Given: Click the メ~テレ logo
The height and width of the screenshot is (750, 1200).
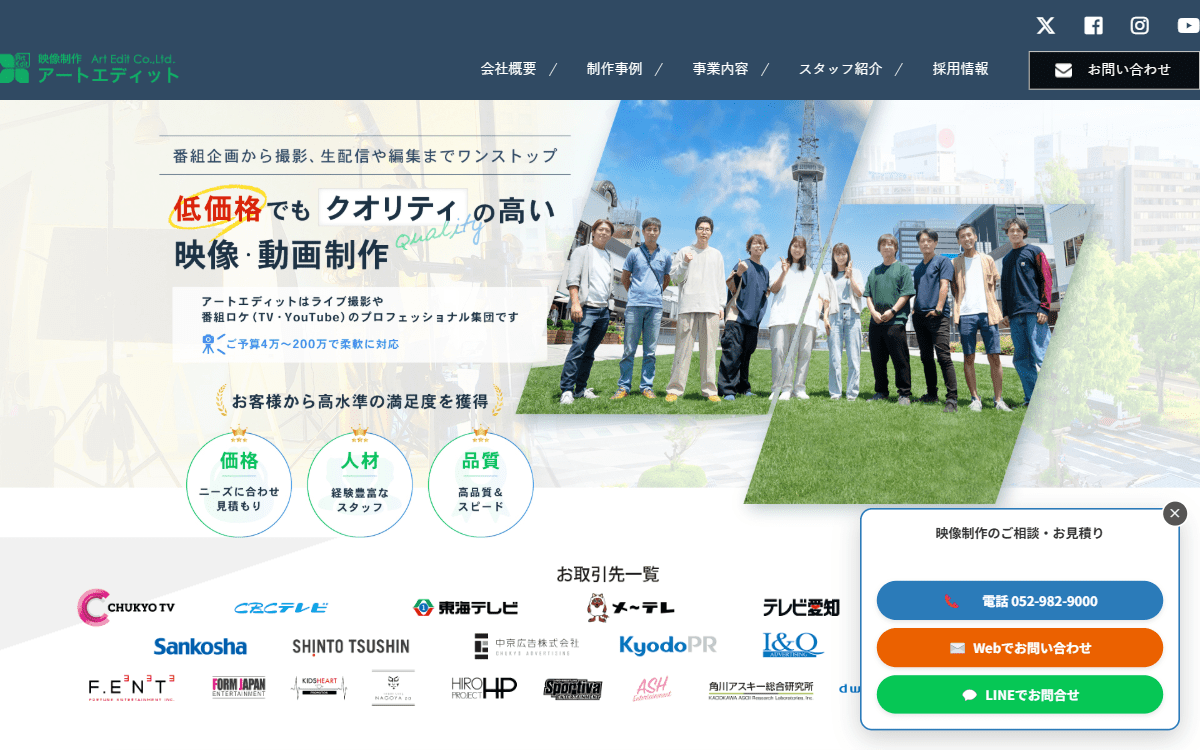Looking at the screenshot, I should (630, 606).
